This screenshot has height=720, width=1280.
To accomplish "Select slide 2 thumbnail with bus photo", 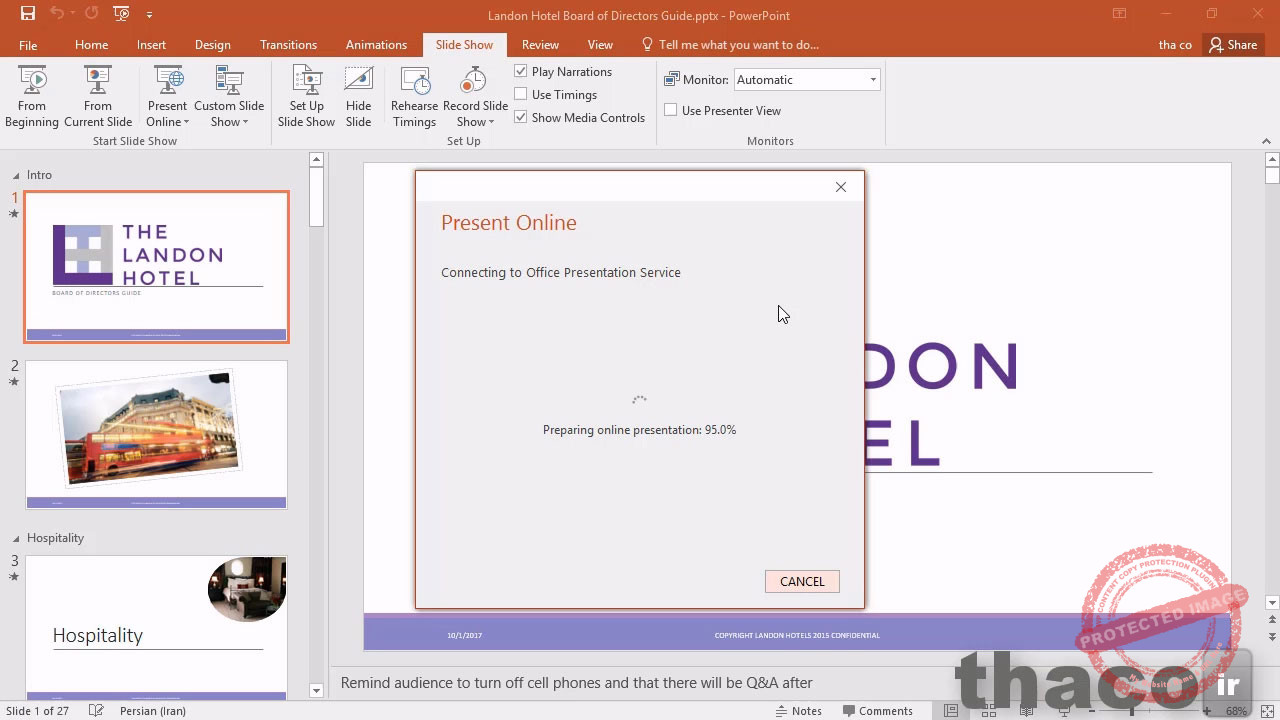I will [156, 435].
